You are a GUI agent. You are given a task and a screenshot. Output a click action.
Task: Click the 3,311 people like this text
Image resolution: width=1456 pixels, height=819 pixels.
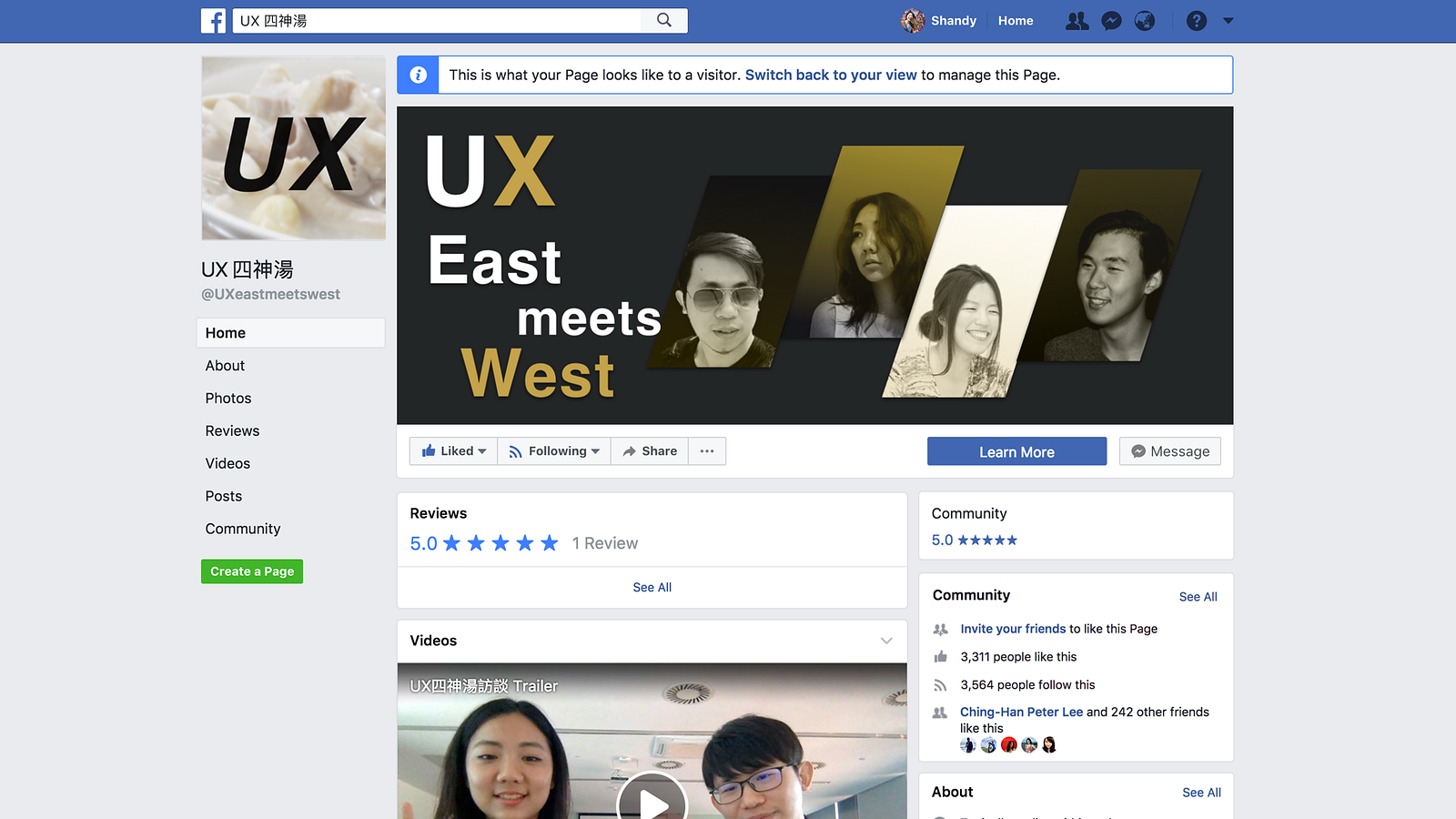pos(1018,657)
